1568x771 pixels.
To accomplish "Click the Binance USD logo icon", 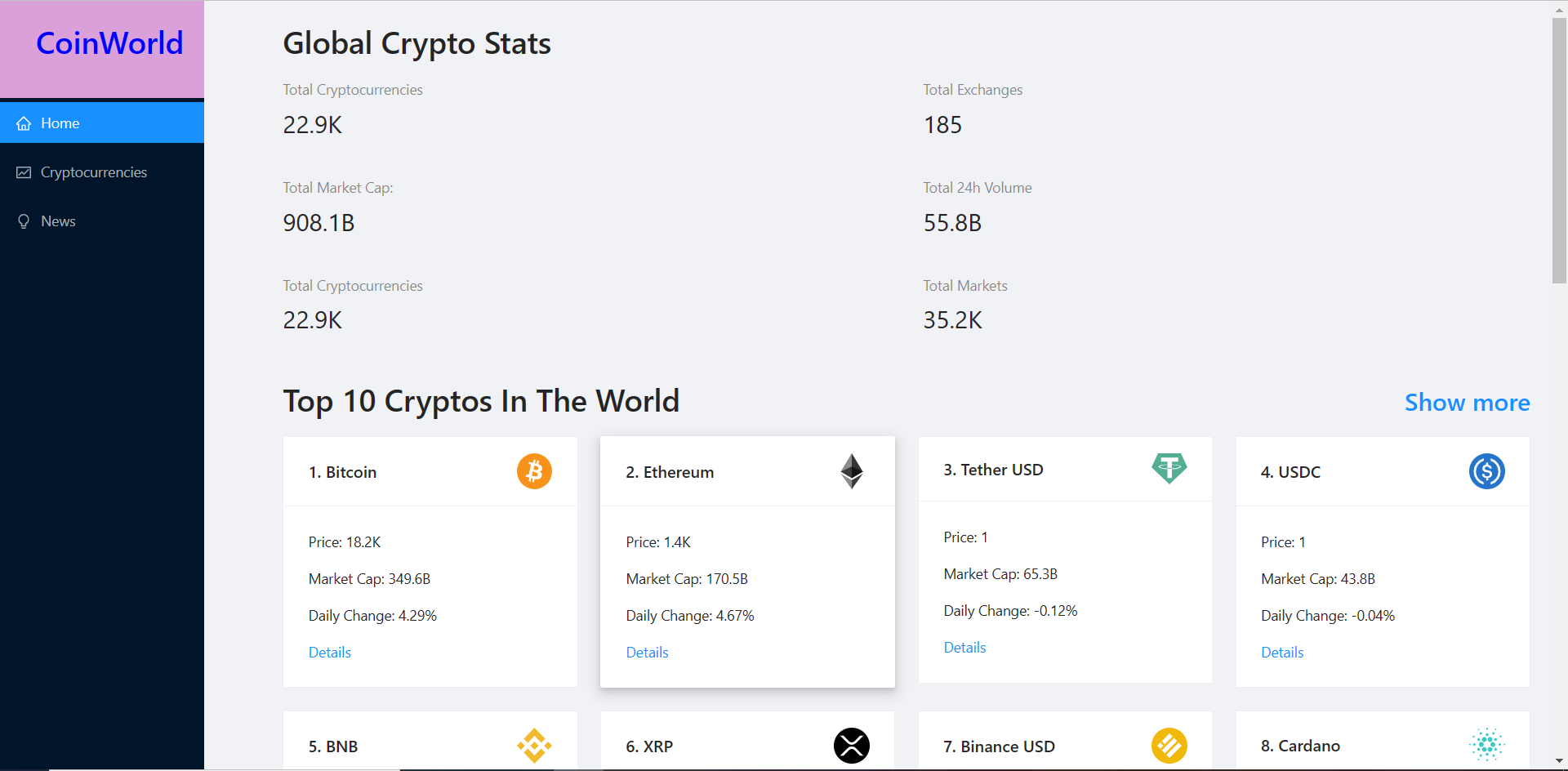I will coord(1169,745).
